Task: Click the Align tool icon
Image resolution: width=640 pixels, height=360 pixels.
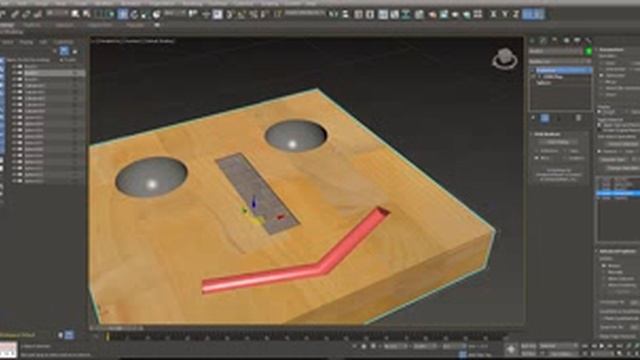Action: click(345, 14)
